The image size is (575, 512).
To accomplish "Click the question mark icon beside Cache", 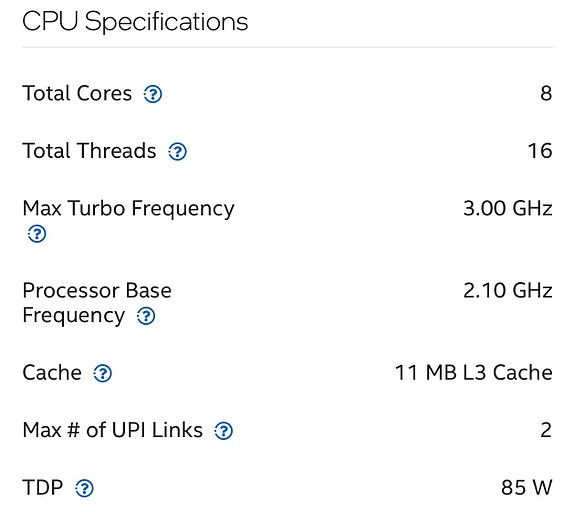I will 102,373.
